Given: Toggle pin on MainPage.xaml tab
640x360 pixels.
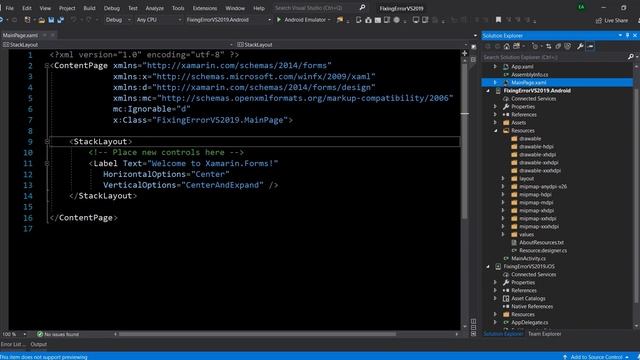Looking at the screenshot, I should [x=45, y=35].
